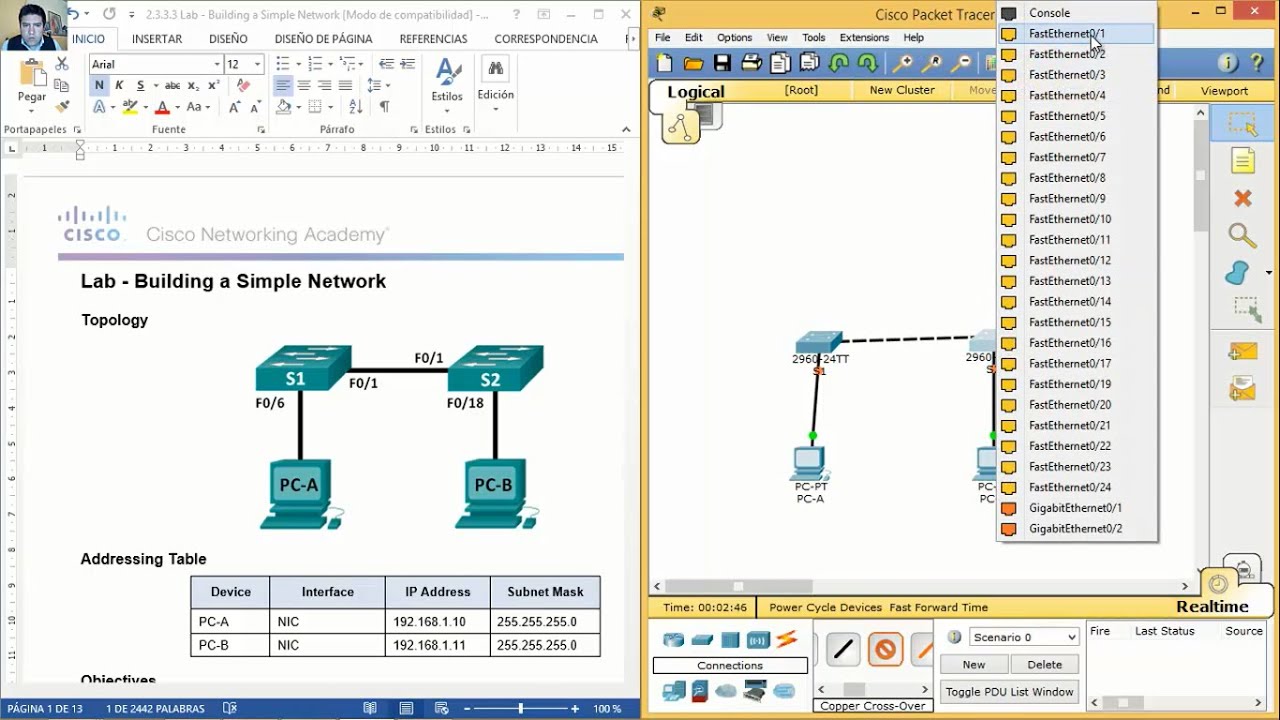Select FastEthernet0/18... skip to FastEthernet0/19 port entry

(x=1076, y=384)
